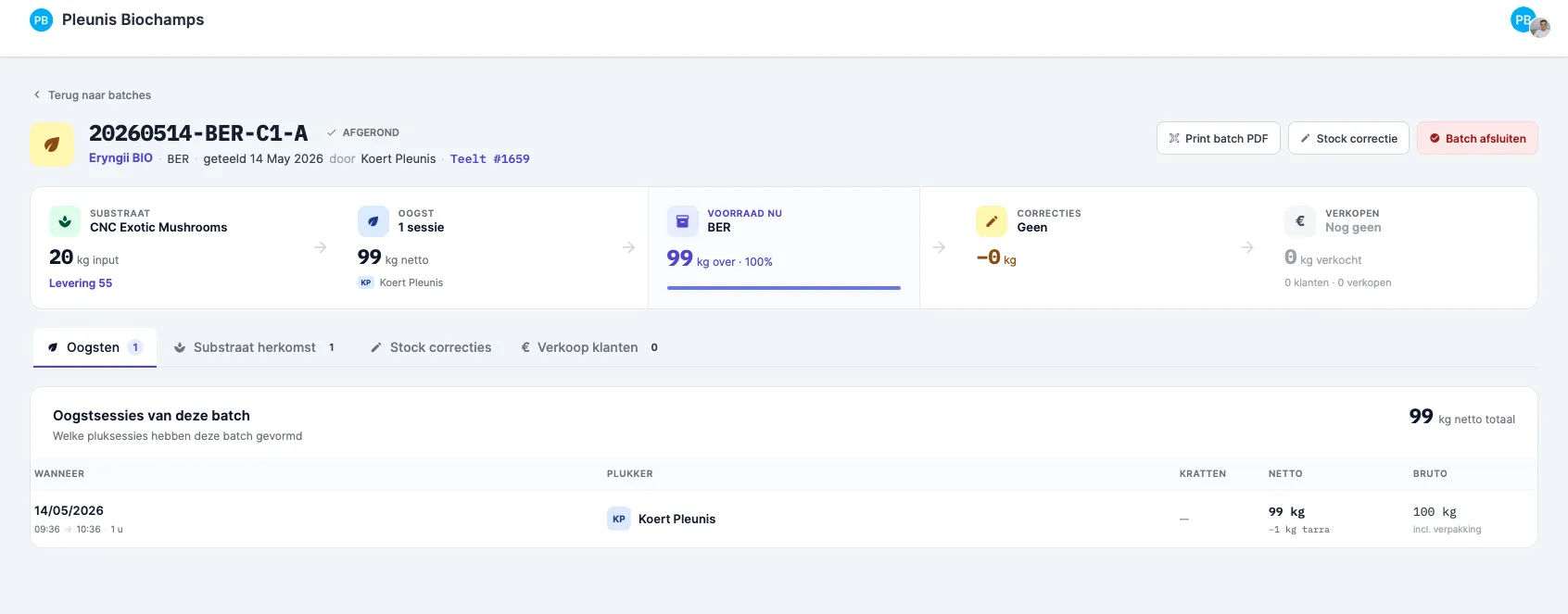Click the −0 kg corrections value
1568x614 pixels.
coord(996,257)
